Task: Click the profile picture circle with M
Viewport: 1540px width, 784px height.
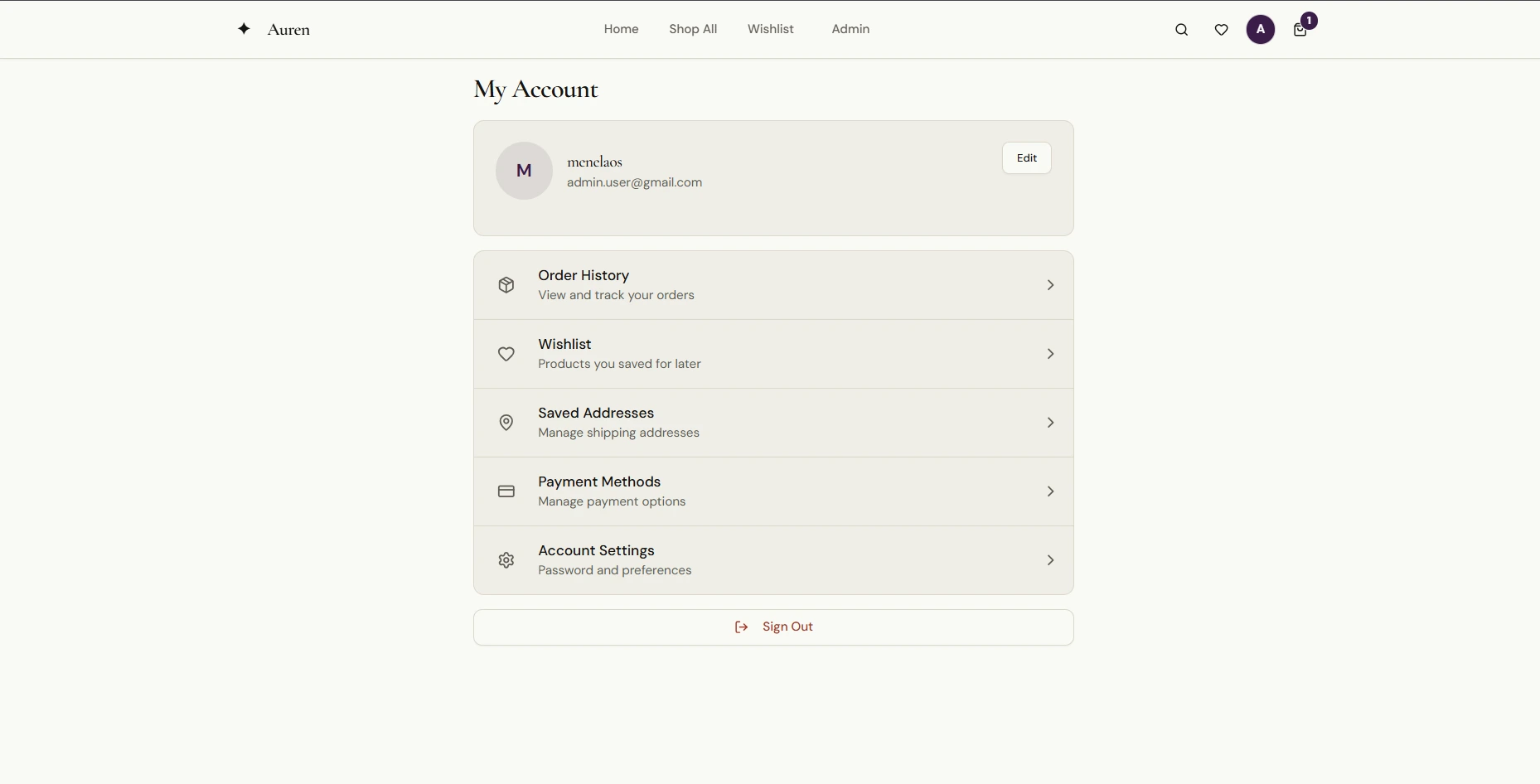Action: coord(524,170)
